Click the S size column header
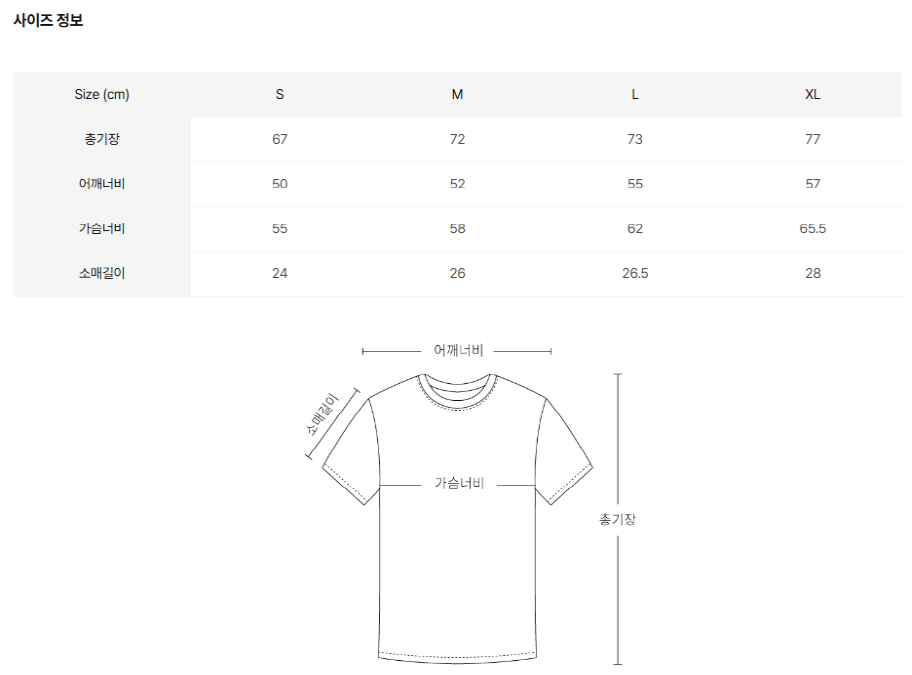This screenshot has height=675, width=912. 280,94
